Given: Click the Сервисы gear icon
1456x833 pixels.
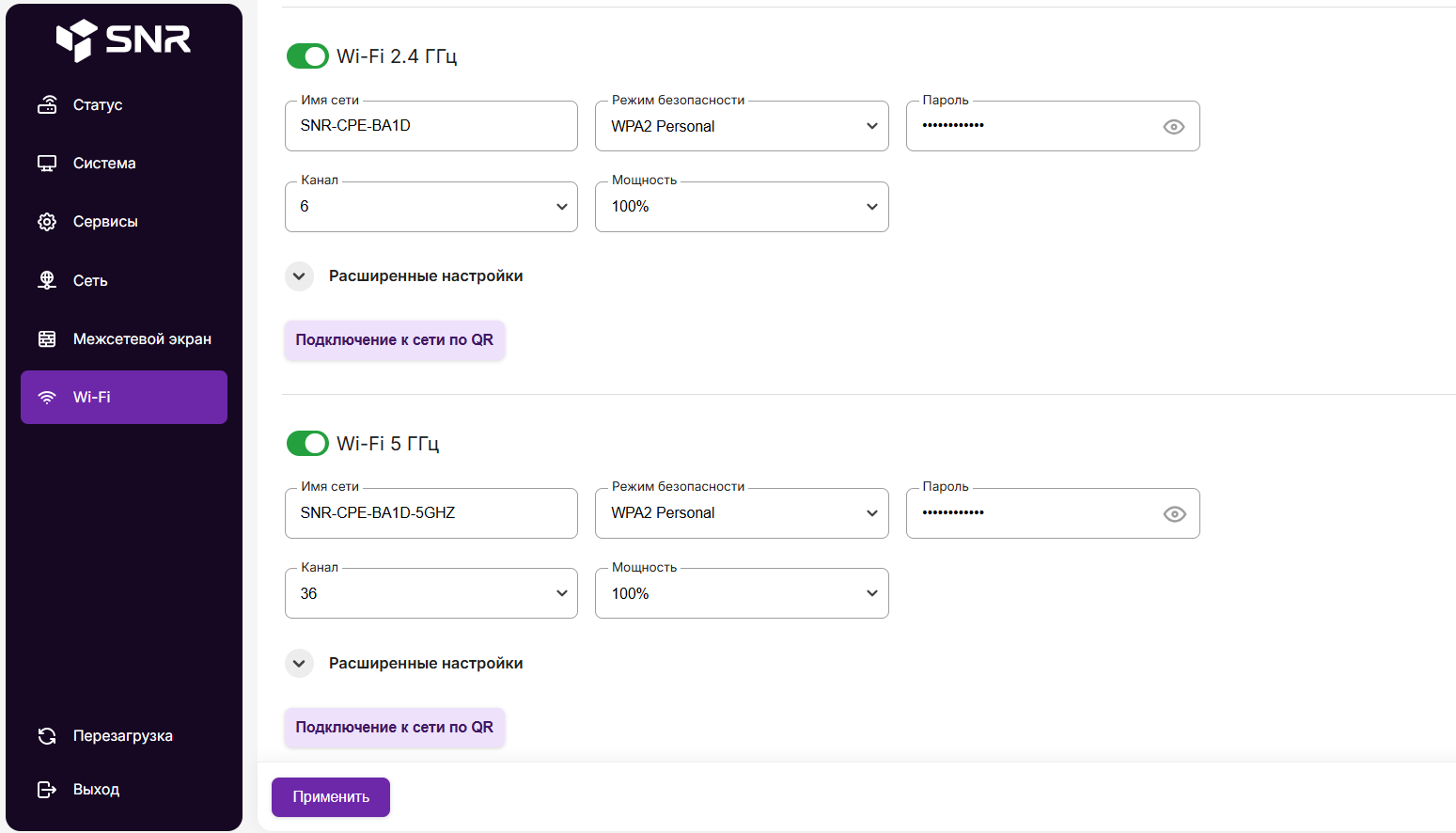Looking at the screenshot, I should point(47,222).
